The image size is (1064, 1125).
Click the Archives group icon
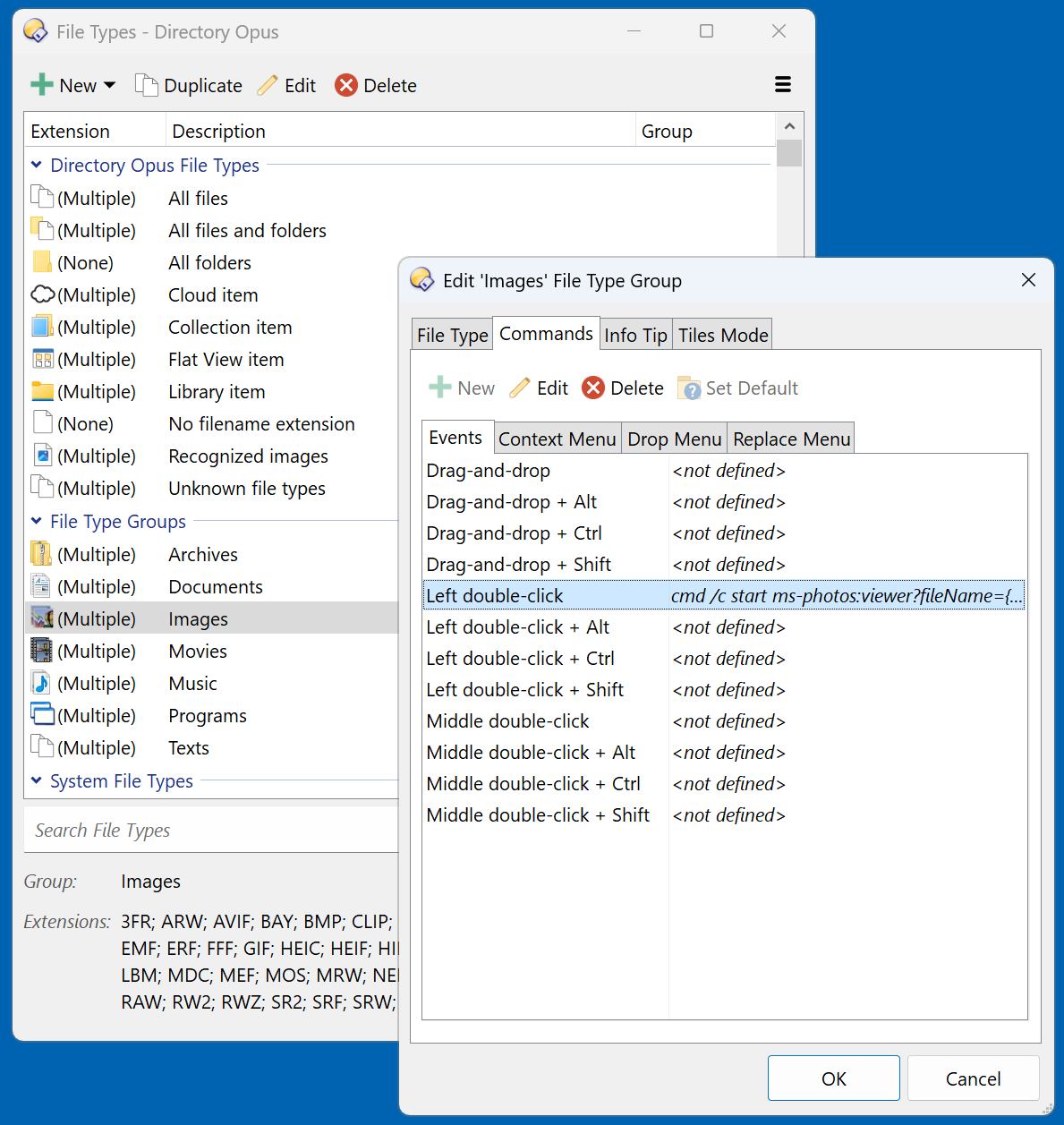coord(41,554)
